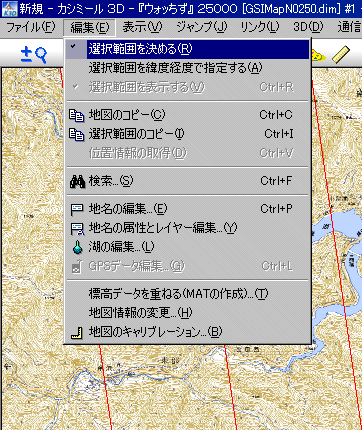Click the Ctrl+C shortcut text
This screenshot has width=362, height=430.
tap(276, 115)
